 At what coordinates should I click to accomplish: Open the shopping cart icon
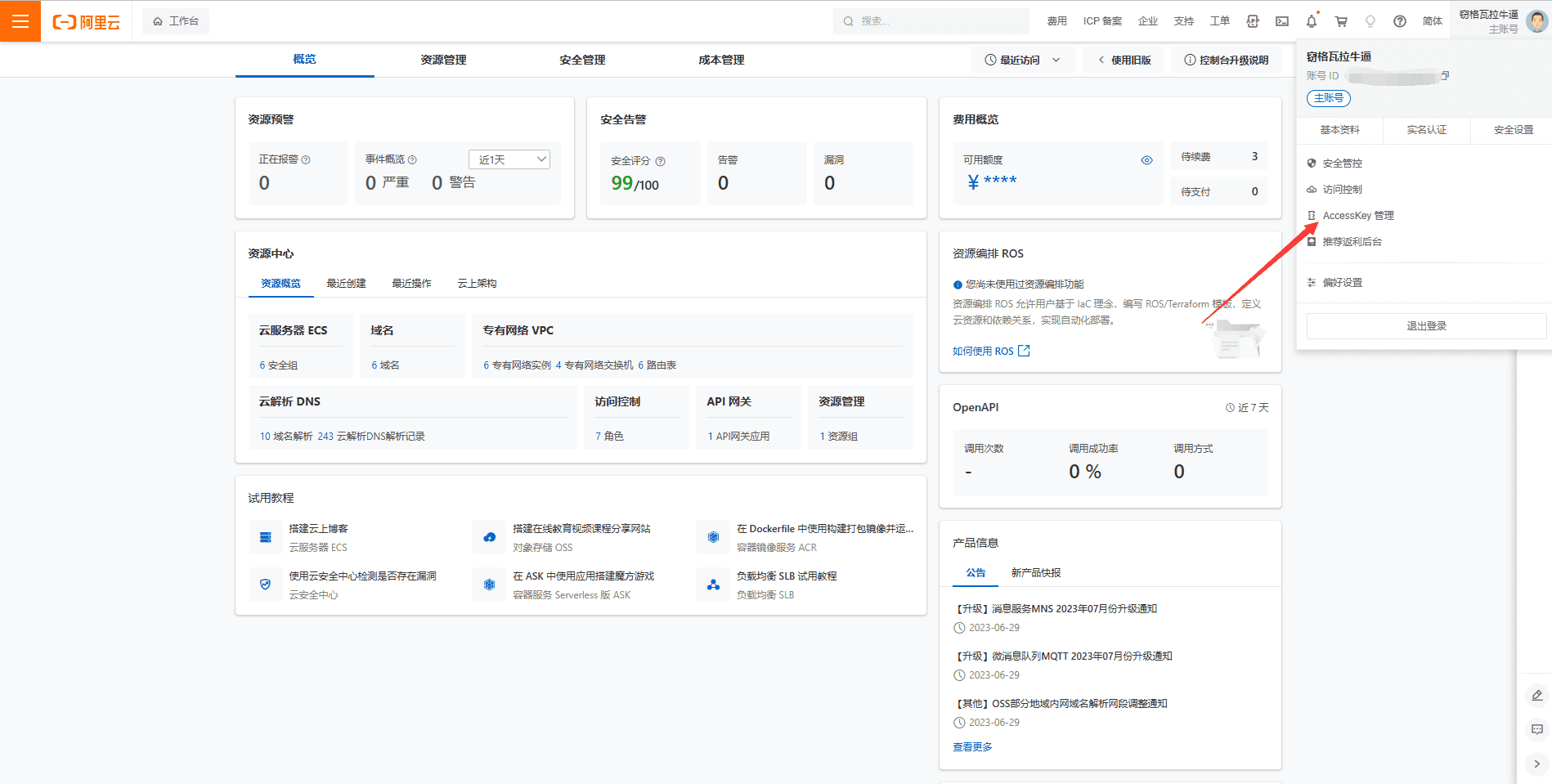pos(1342,20)
